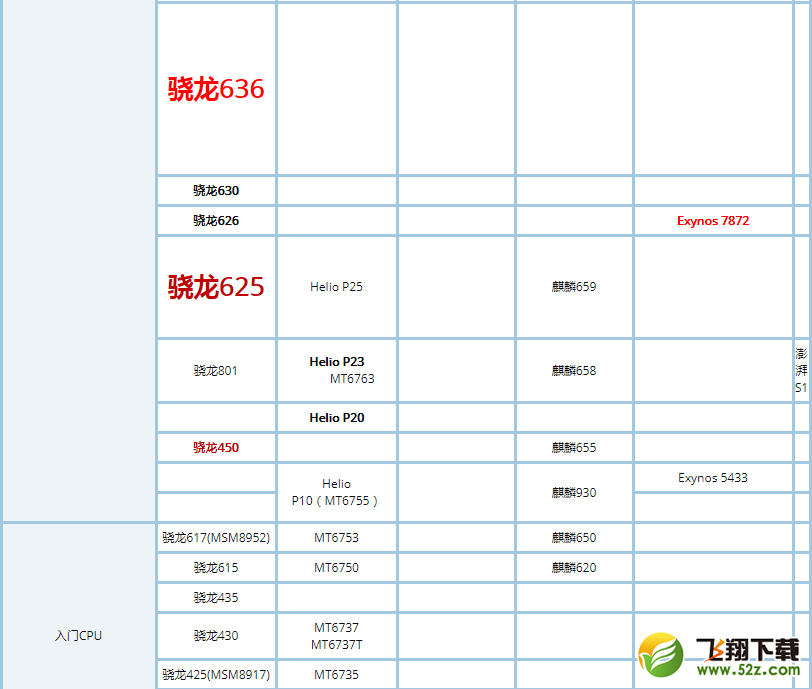Click the 骁龙630 cell
812x689 pixels.
coord(213,190)
